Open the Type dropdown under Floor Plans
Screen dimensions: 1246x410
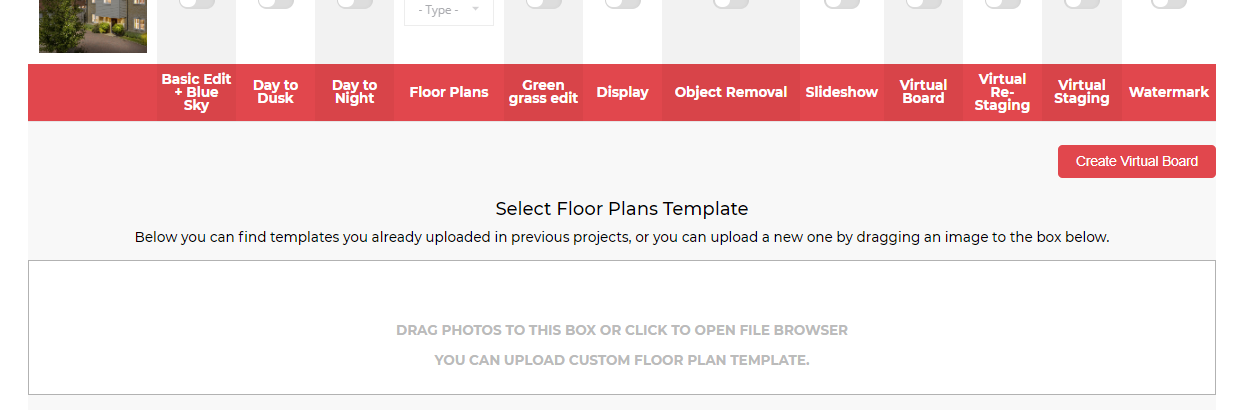[448, 11]
